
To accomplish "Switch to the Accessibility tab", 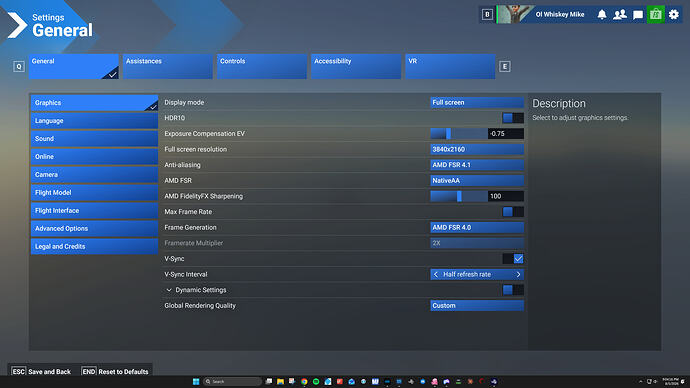I will (356, 66).
